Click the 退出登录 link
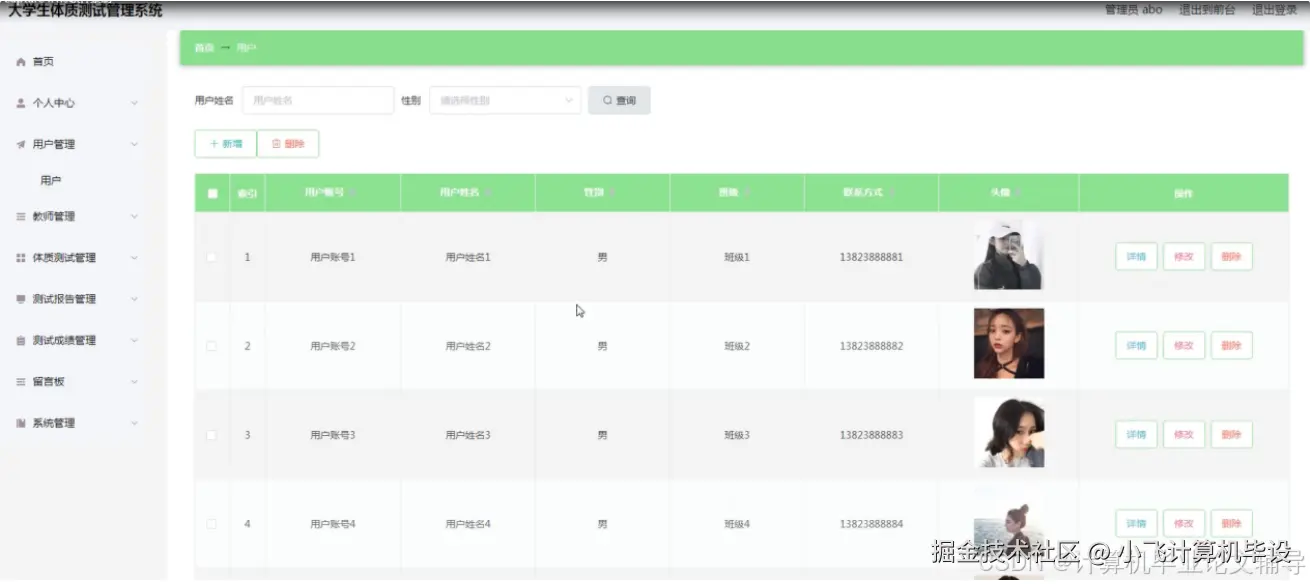The width and height of the screenshot is (1310, 584). (1274, 10)
